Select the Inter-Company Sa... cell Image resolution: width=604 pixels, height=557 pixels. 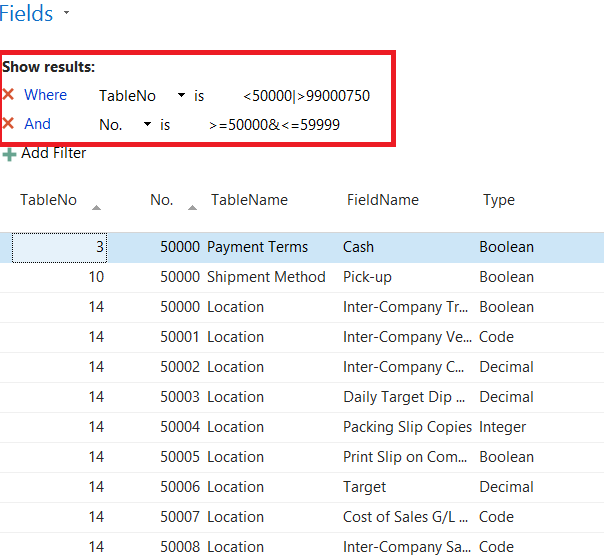[x=407, y=547]
